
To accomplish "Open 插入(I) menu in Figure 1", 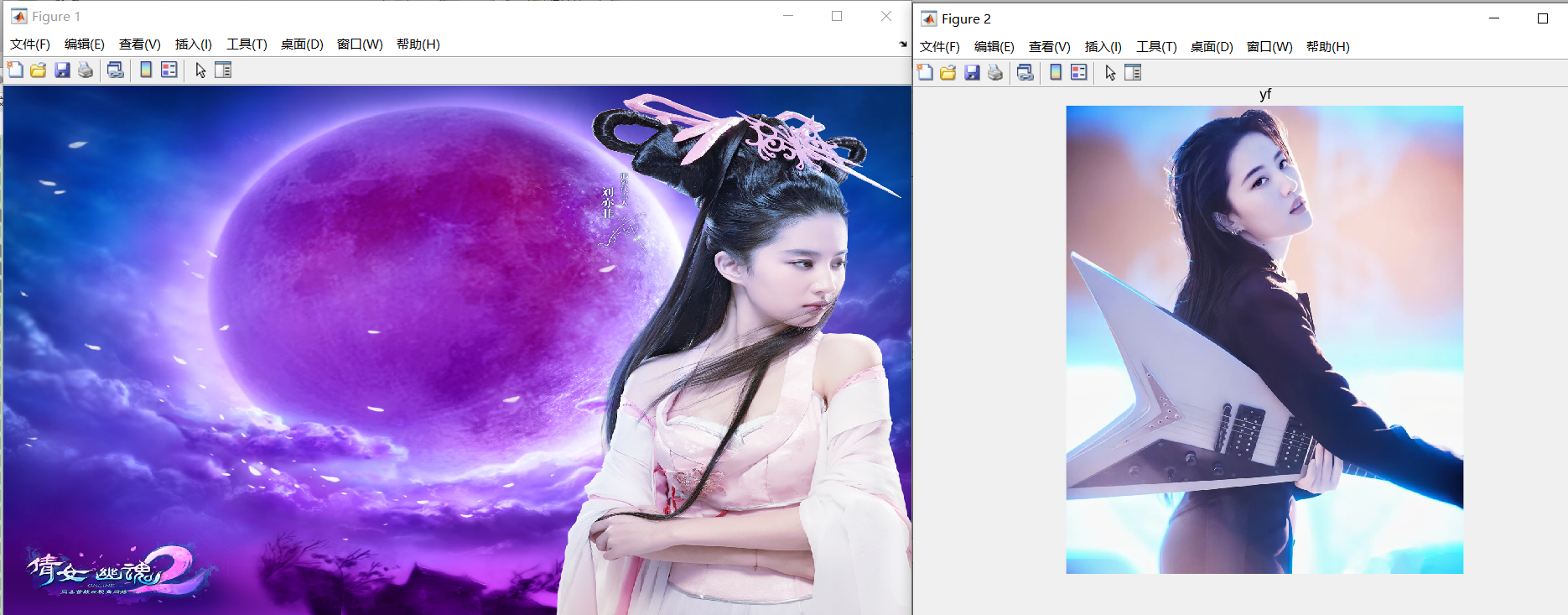I will tap(194, 44).
